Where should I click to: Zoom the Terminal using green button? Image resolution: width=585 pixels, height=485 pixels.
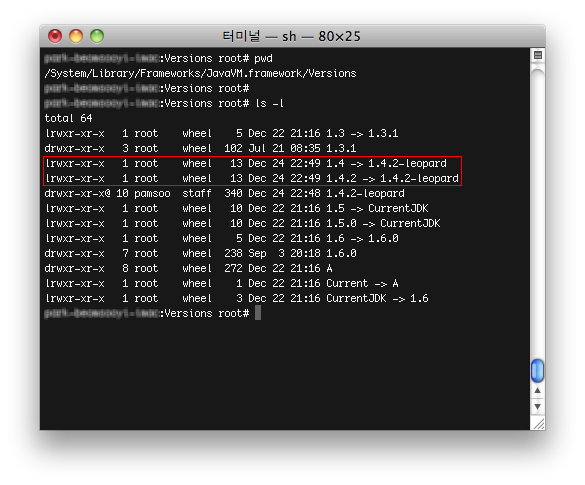pyautogui.click(x=97, y=36)
